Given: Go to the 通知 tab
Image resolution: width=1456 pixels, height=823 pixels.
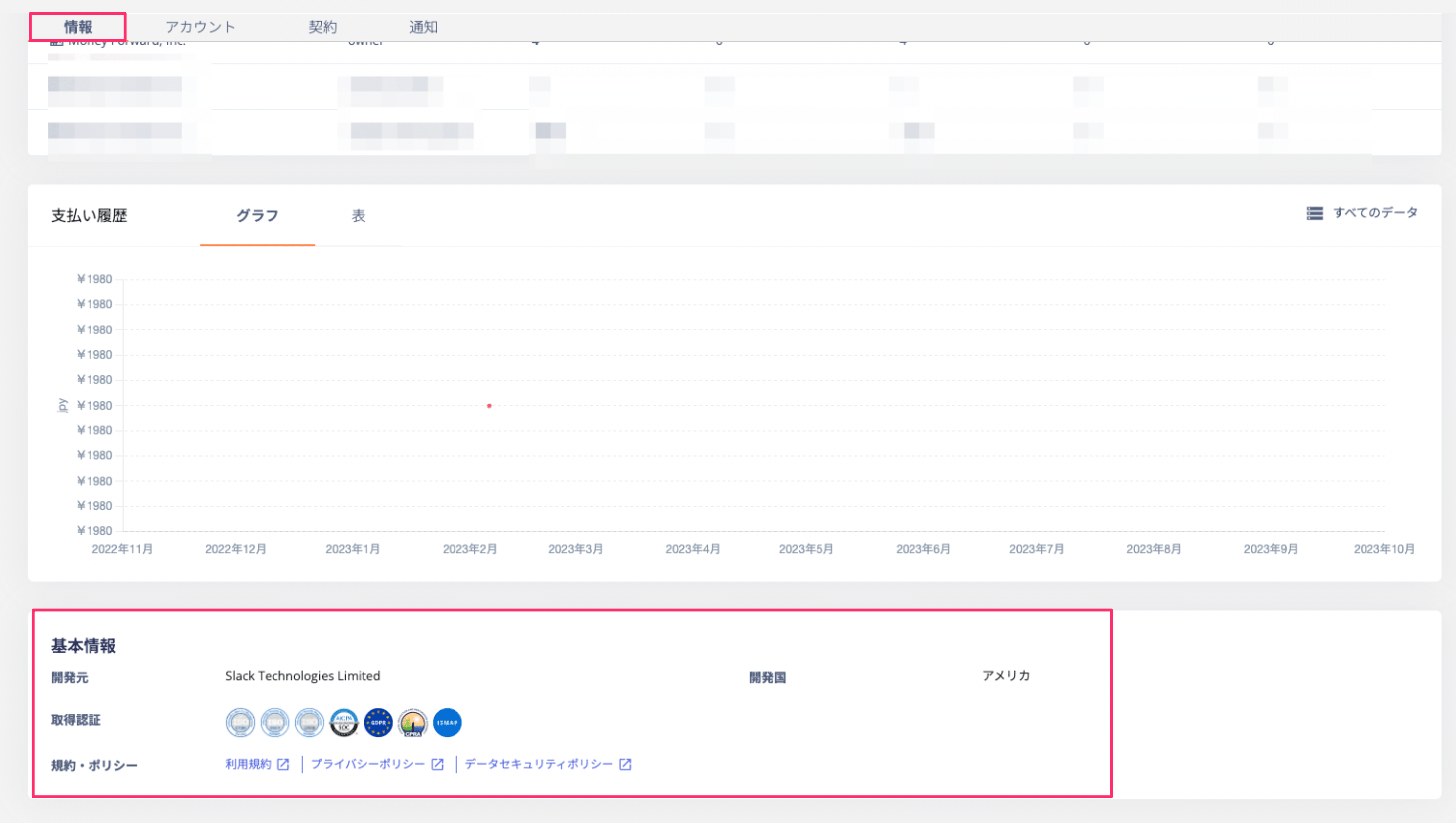Looking at the screenshot, I should click(424, 27).
